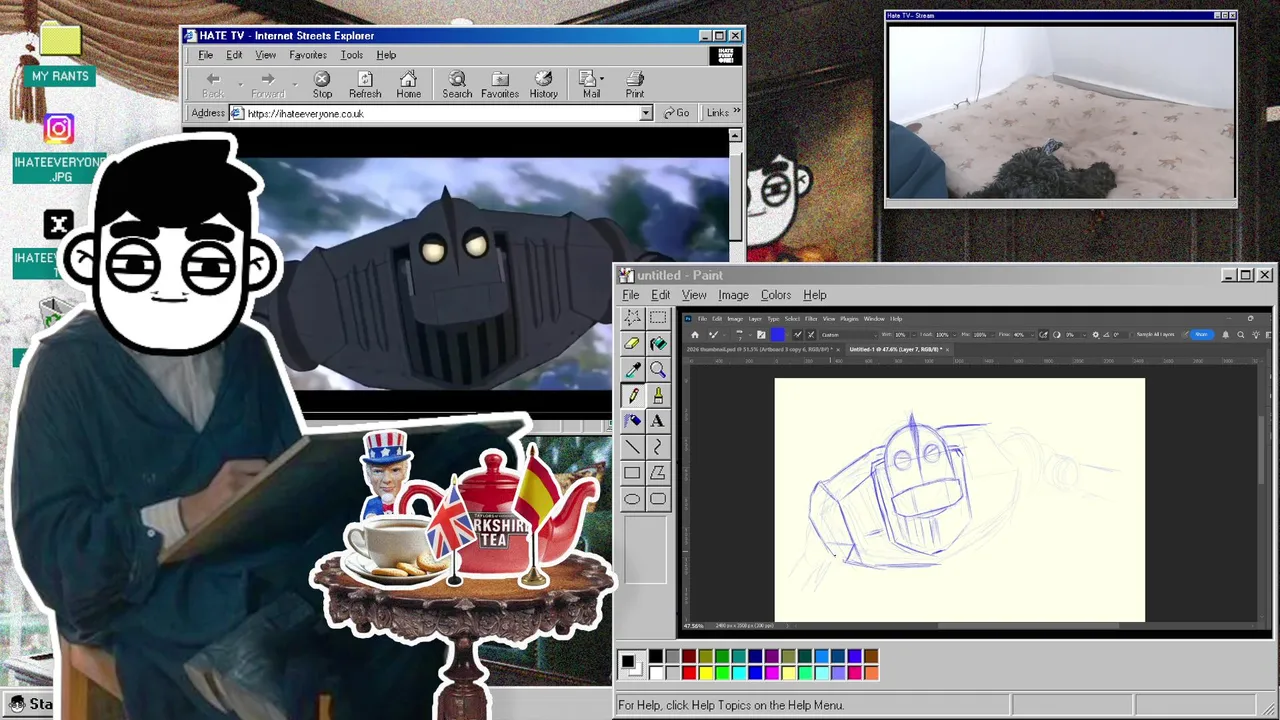This screenshot has height=720, width=1280.
Task: Click the IHATEEVERYONE.JPG desktop file label
Action: coord(59,169)
